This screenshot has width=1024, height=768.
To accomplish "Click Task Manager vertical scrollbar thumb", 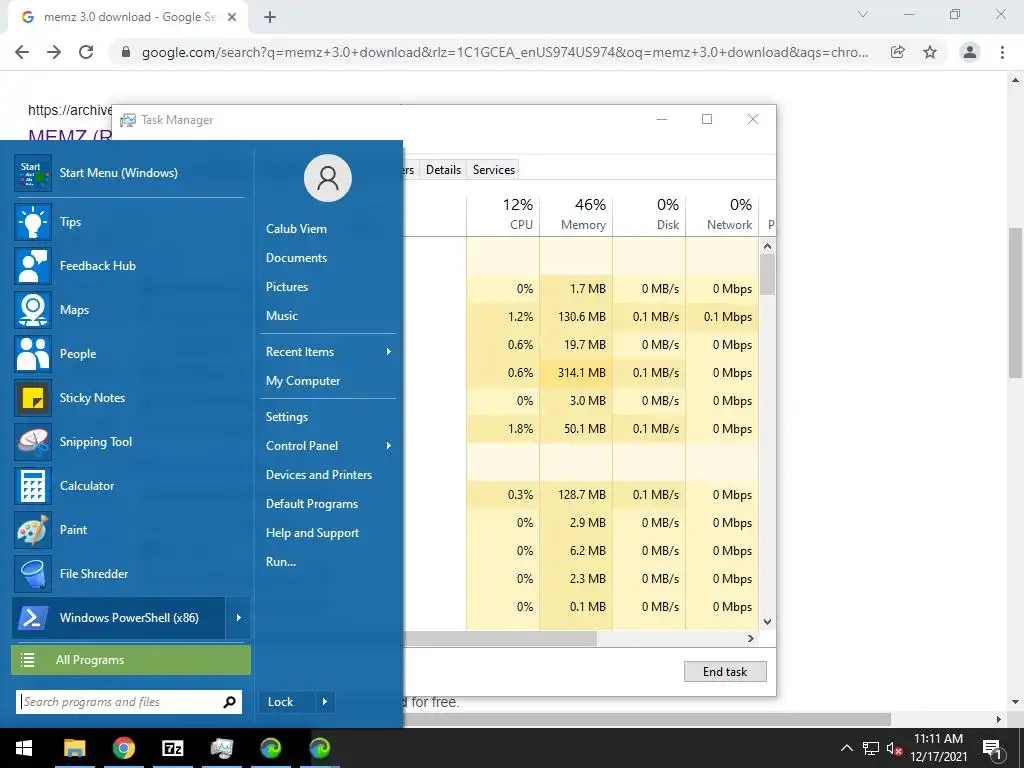I will (767, 274).
